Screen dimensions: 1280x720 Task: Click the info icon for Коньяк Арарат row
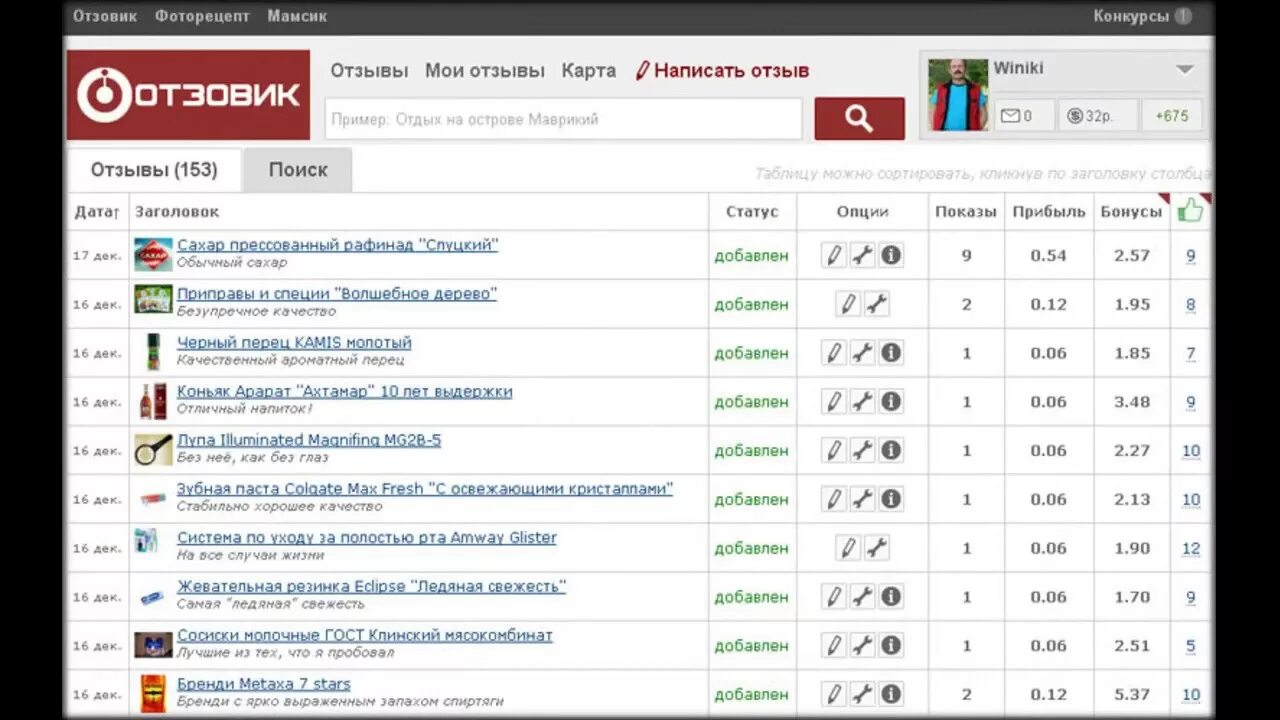891,401
